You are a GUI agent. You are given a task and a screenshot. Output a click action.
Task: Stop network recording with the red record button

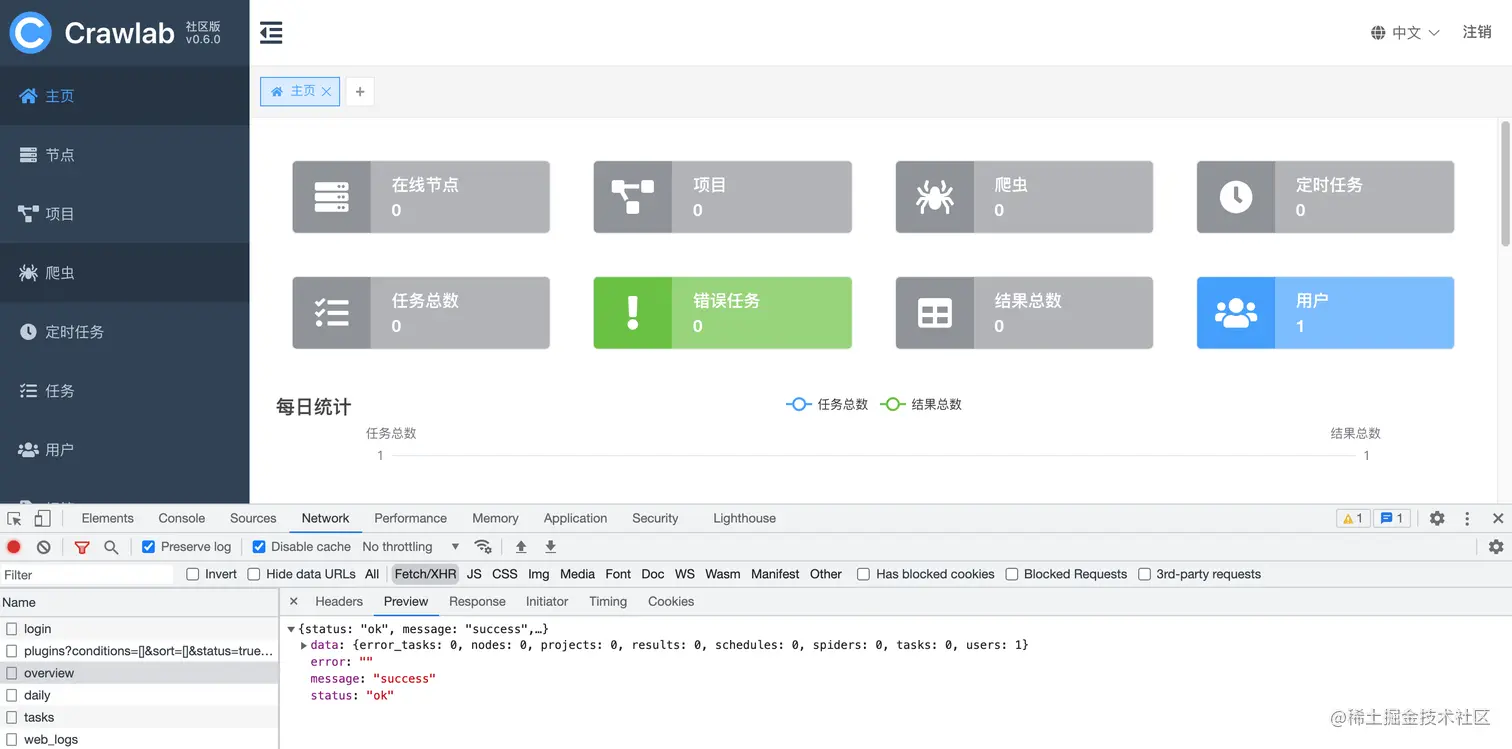14,547
